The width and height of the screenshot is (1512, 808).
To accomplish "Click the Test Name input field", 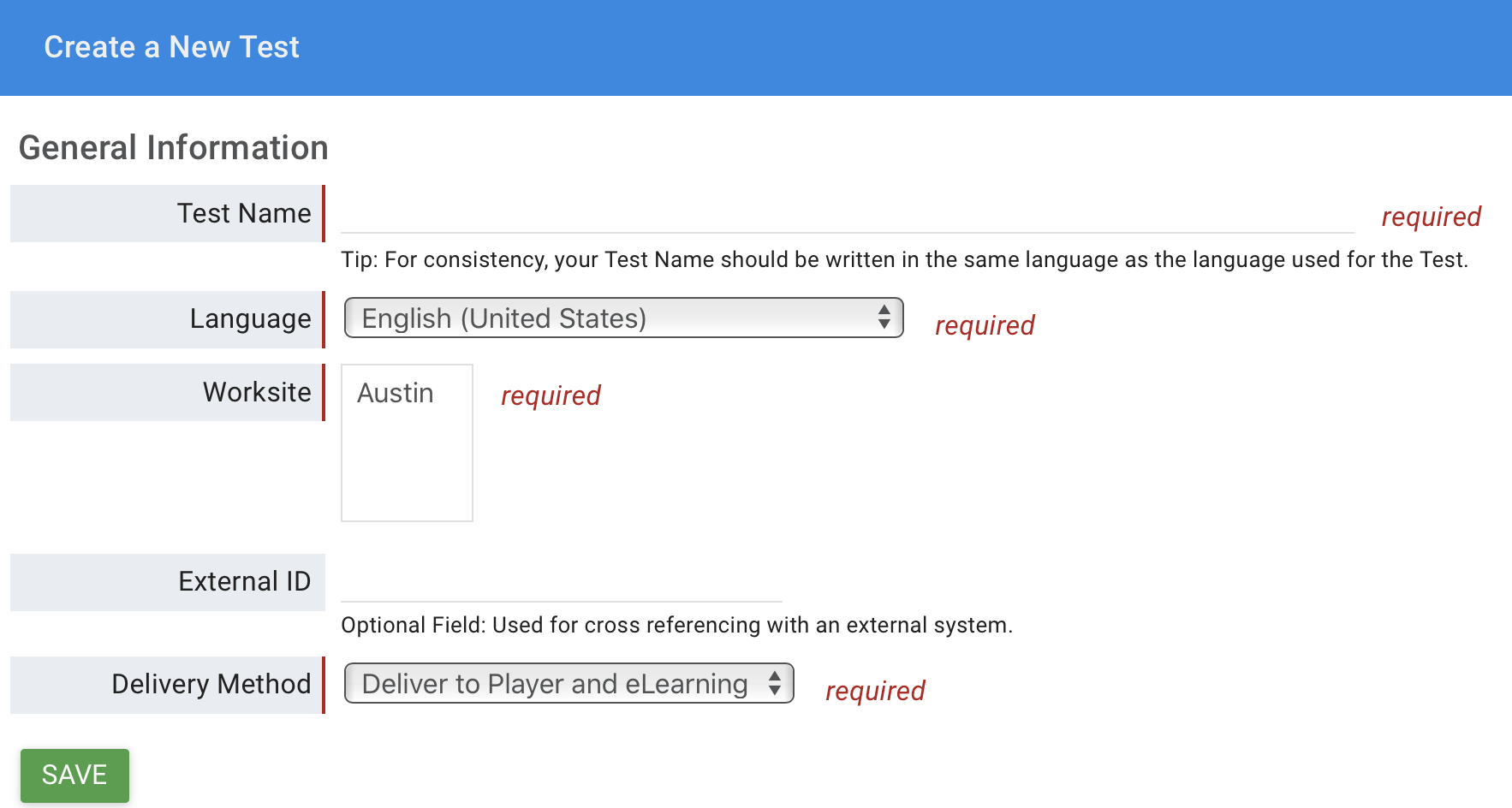I will click(x=846, y=214).
